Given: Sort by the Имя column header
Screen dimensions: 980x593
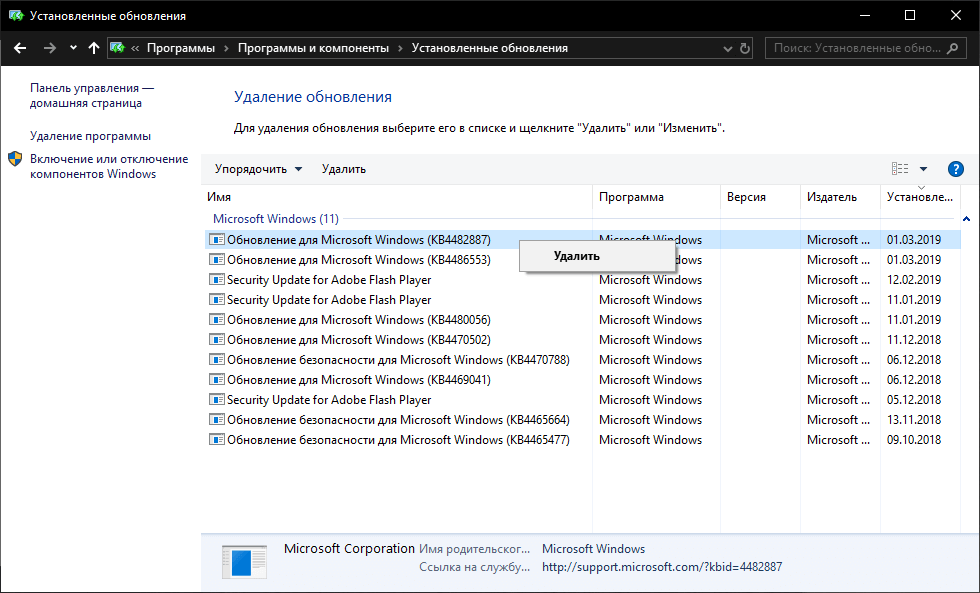Looking at the screenshot, I should coord(397,197).
